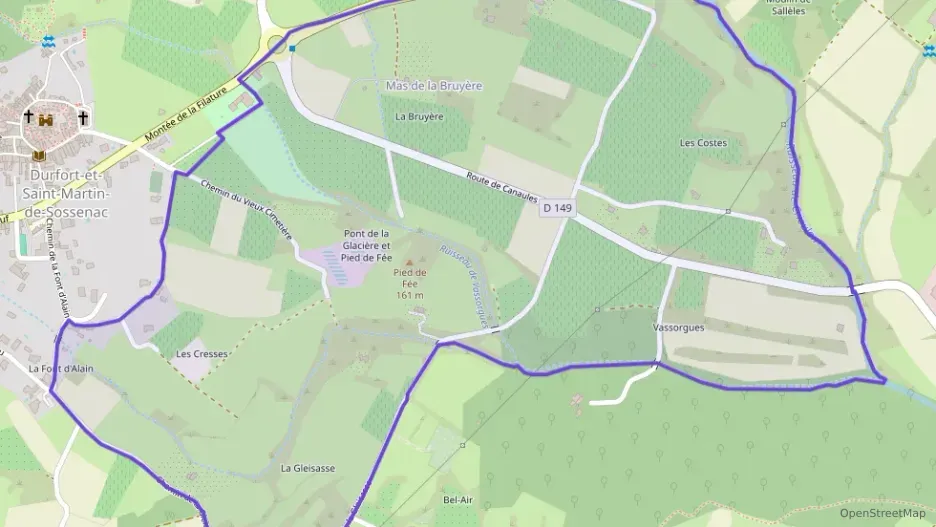Click the cross icon right of the castle
The width and height of the screenshot is (936, 527).
coord(83,118)
